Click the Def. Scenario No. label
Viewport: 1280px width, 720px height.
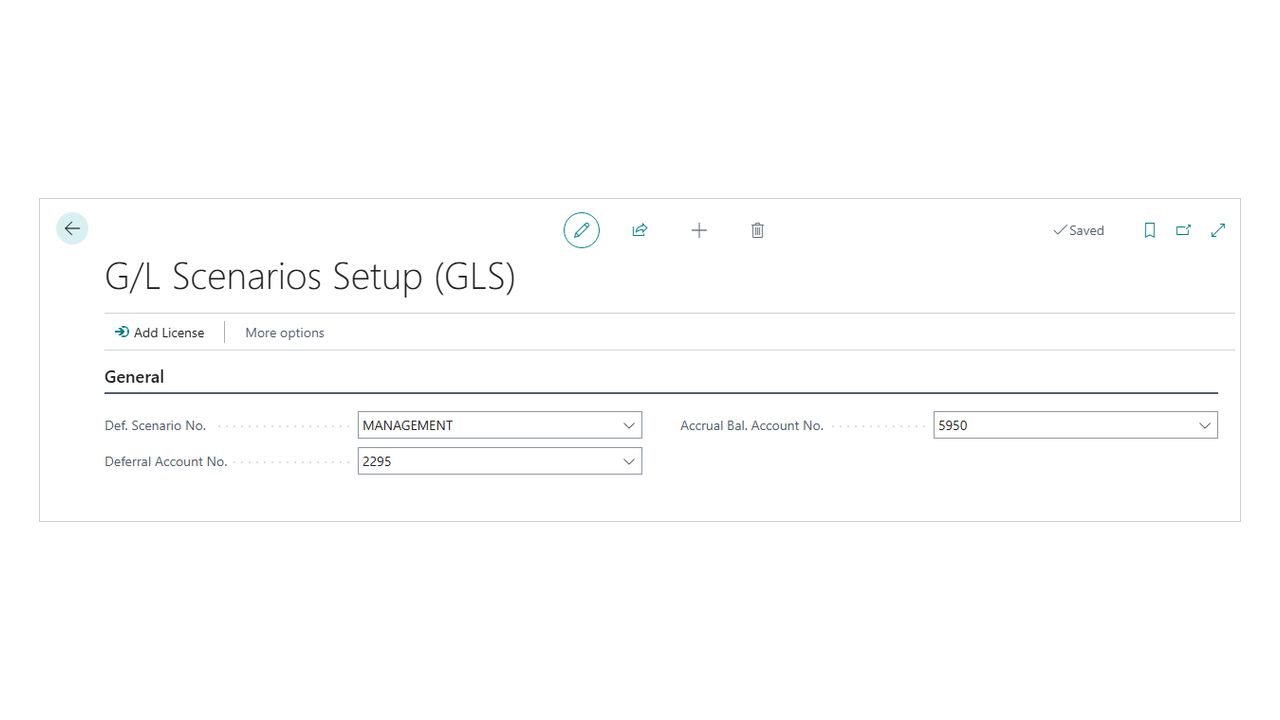click(x=155, y=425)
